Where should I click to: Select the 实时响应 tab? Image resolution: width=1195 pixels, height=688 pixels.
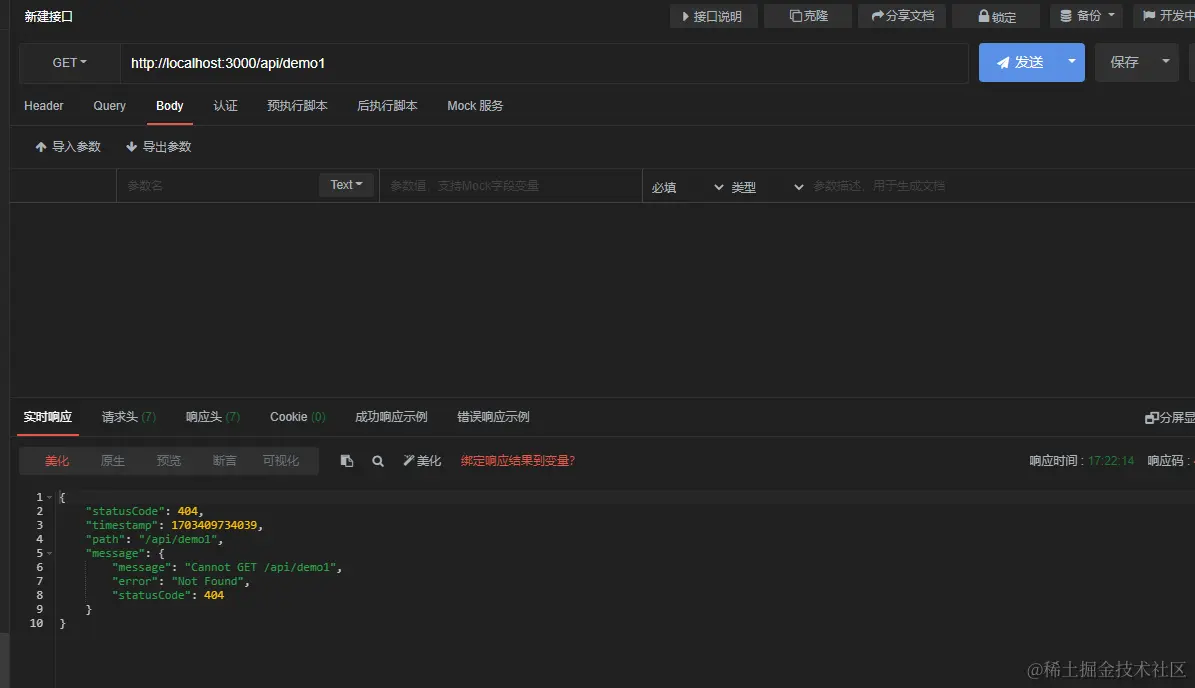(48, 417)
